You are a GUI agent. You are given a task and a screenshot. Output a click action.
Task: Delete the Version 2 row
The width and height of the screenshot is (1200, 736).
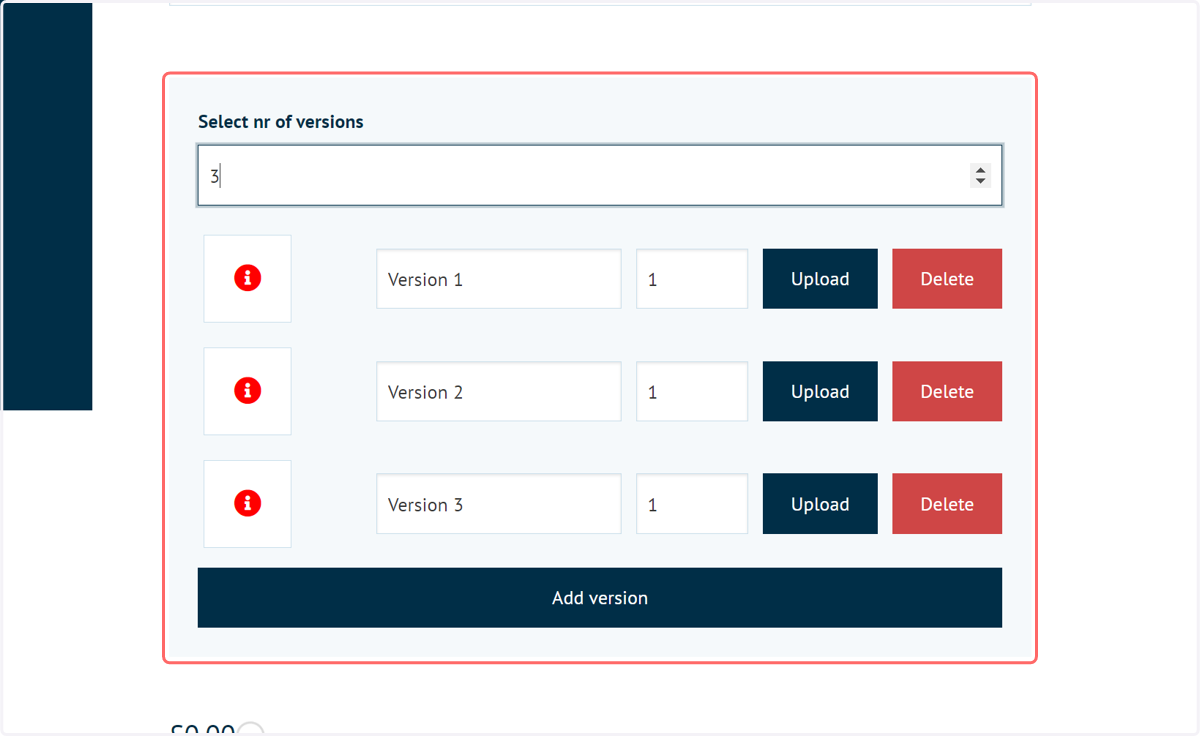pos(947,392)
